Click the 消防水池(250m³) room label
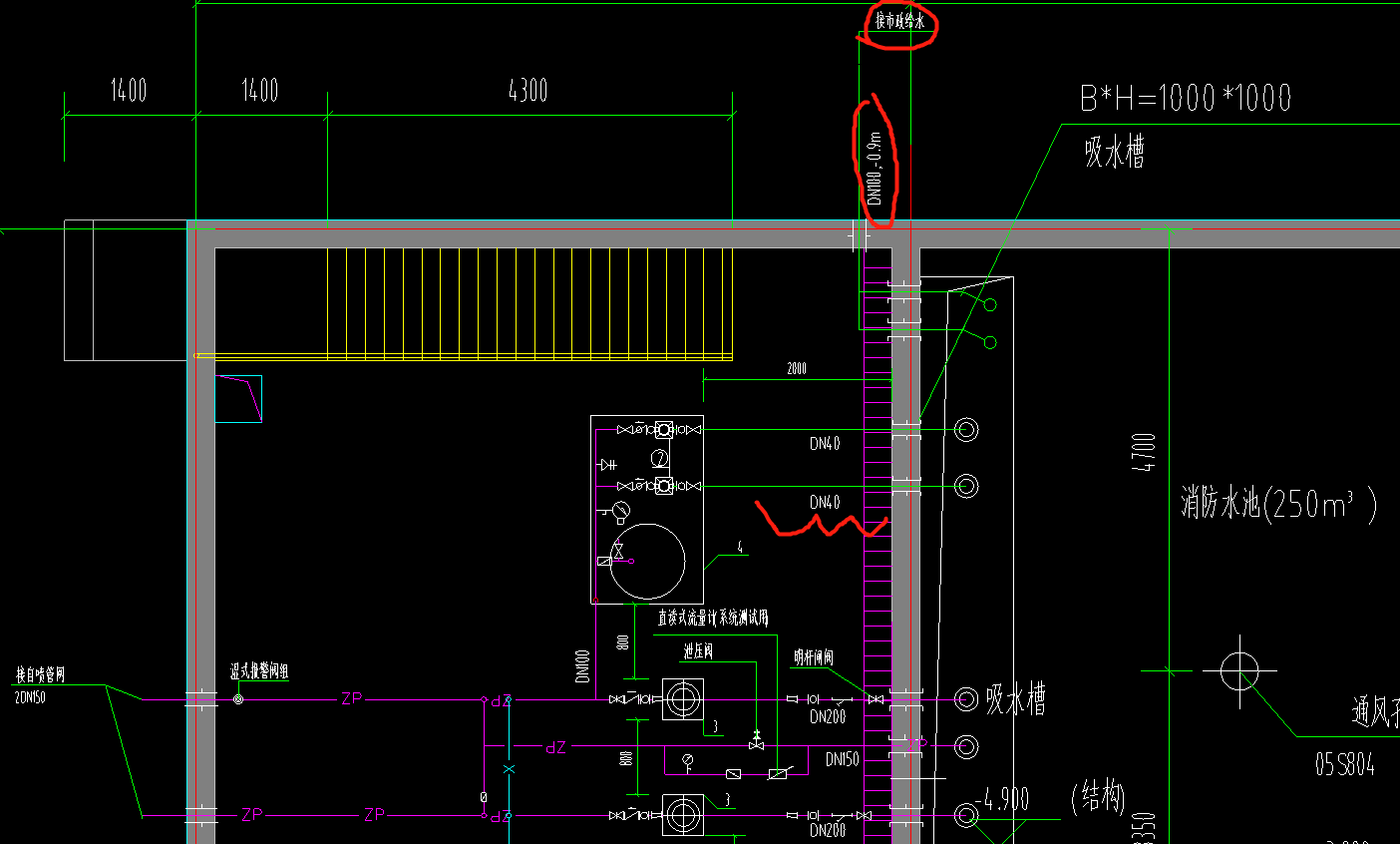1400x844 pixels. (1279, 502)
